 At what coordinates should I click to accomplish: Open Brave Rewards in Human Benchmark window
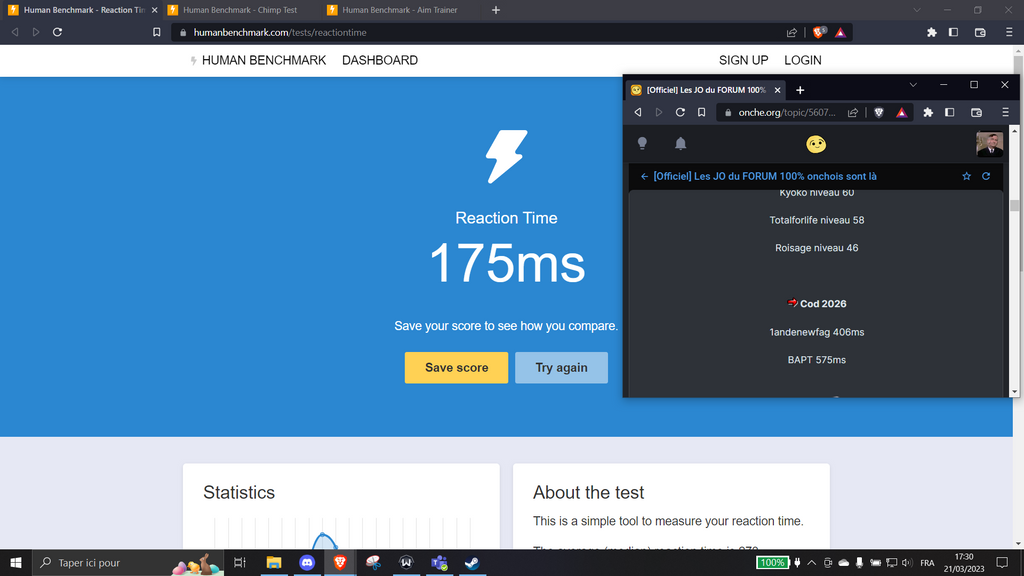(x=840, y=32)
